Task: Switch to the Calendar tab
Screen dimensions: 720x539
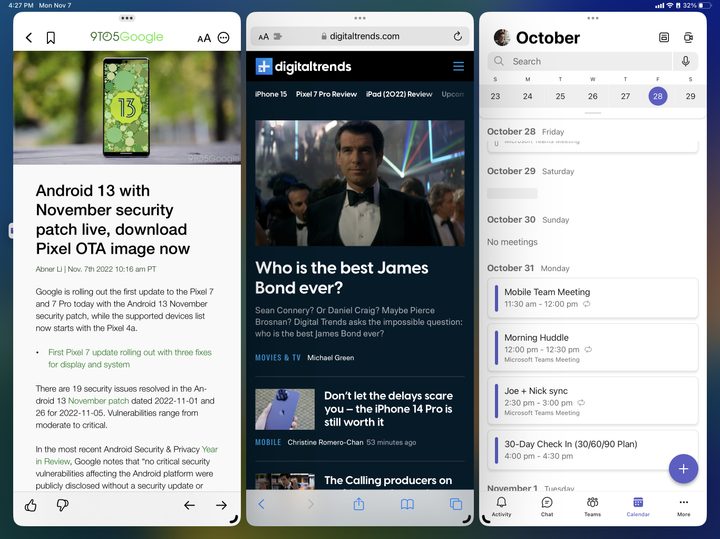Action: 638,506
